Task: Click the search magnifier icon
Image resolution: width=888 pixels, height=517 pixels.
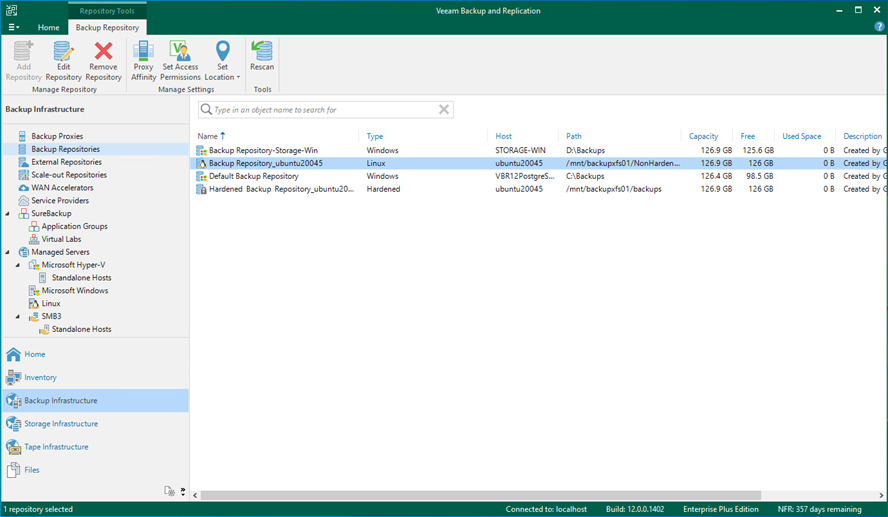Action: click(x=206, y=109)
